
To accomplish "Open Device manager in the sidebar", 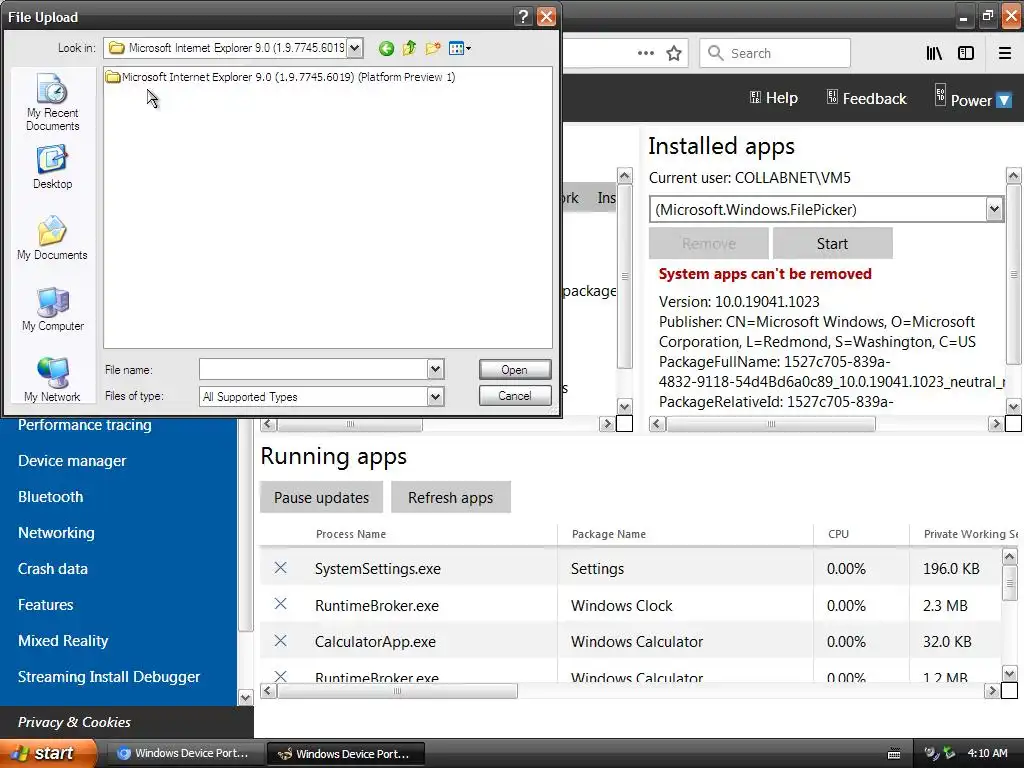I will pyautogui.click(x=72, y=461).
